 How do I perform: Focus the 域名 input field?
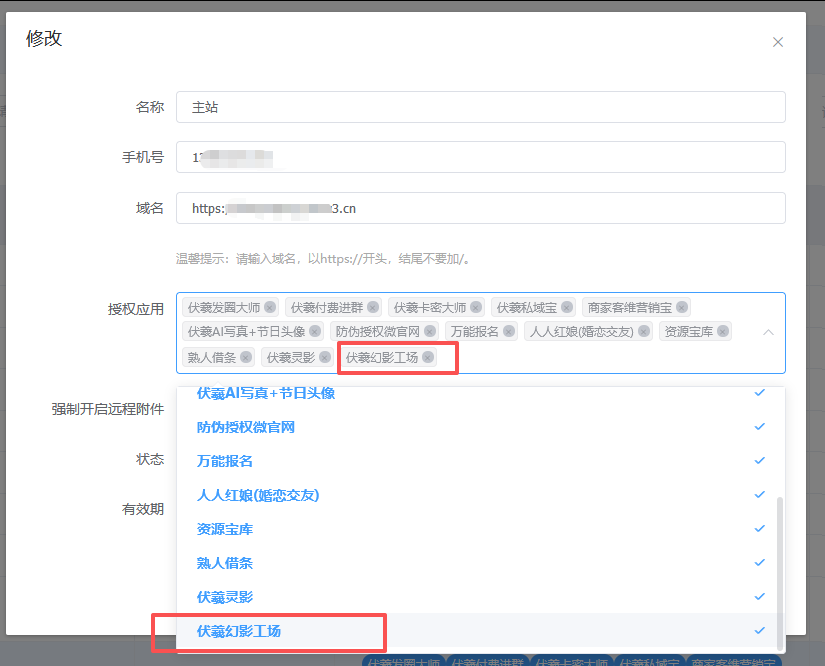[480, 208]
